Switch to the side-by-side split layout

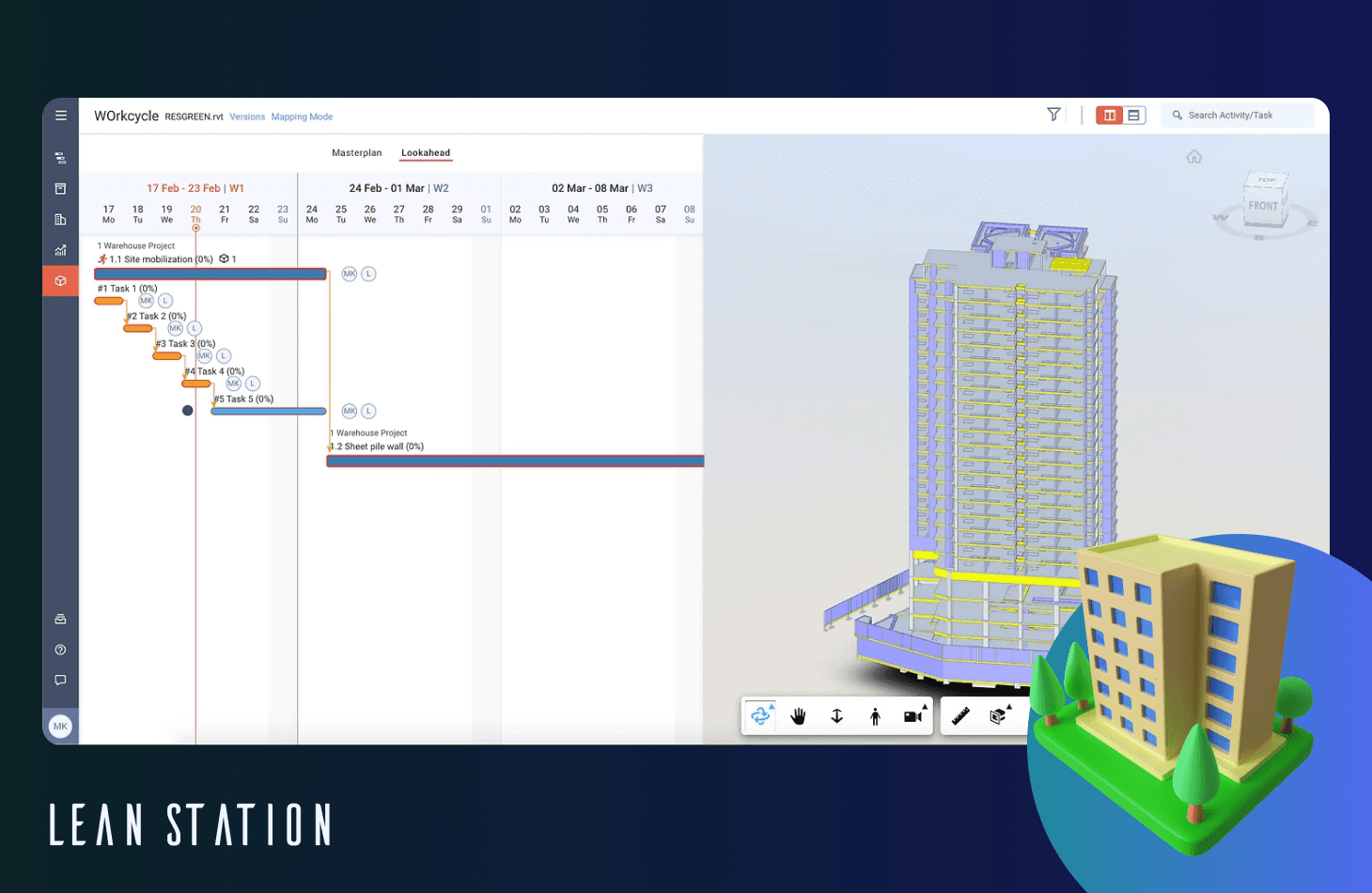(1110, 116)
